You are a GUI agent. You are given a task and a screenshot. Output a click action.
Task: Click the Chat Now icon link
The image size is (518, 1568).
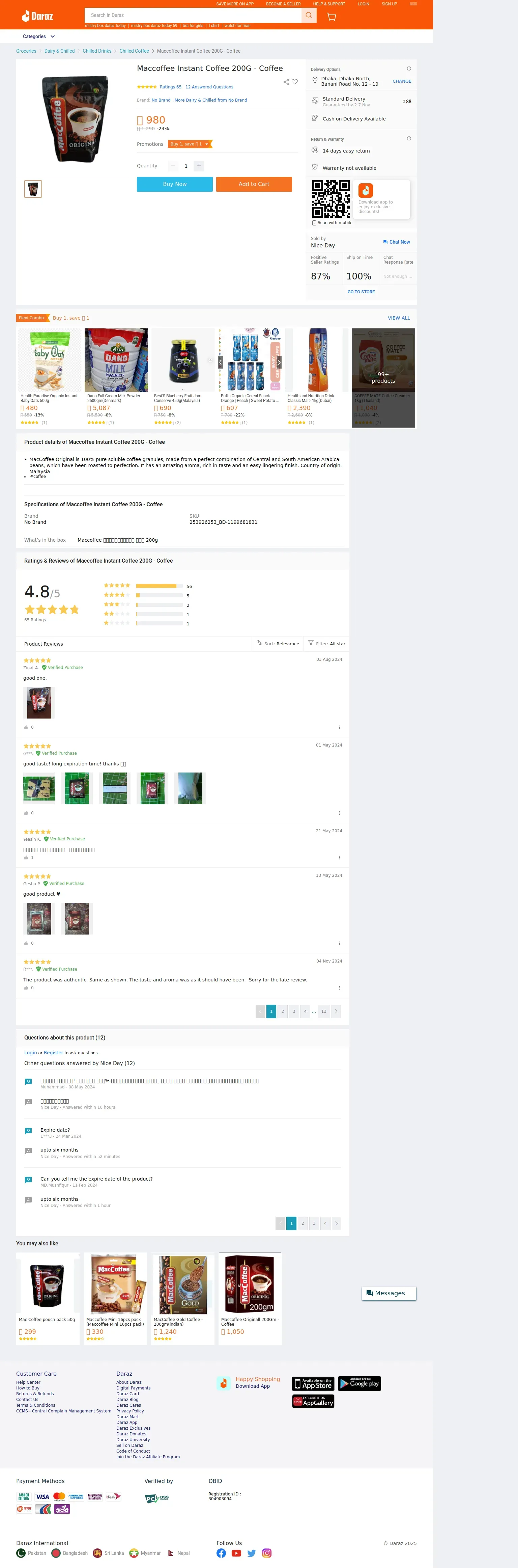point(396,242)
